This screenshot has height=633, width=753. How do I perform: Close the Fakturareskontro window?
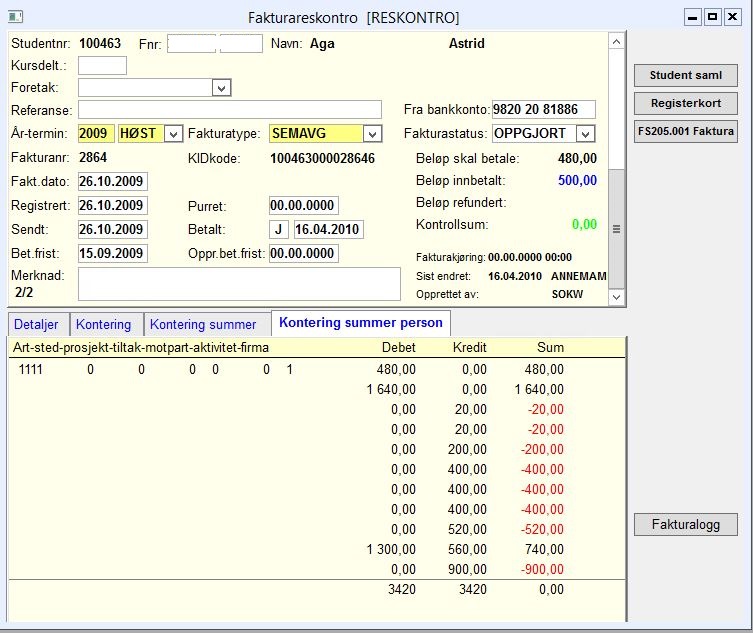(x=733, y=18)
